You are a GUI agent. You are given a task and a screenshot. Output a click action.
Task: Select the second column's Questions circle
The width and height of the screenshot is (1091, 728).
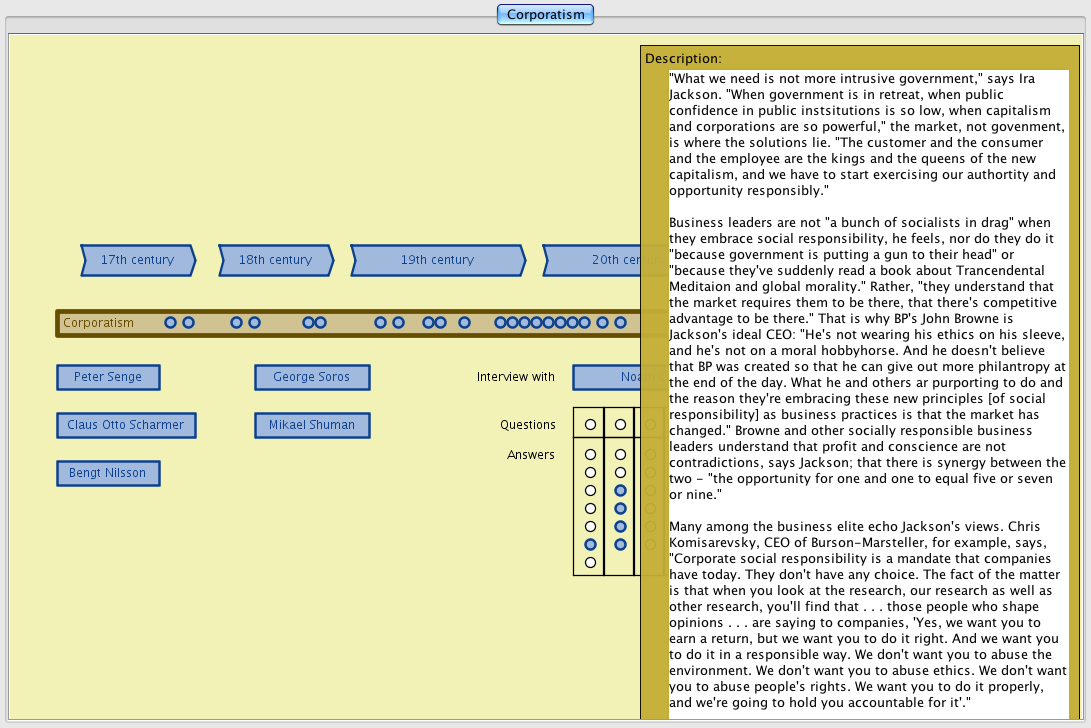620,425
